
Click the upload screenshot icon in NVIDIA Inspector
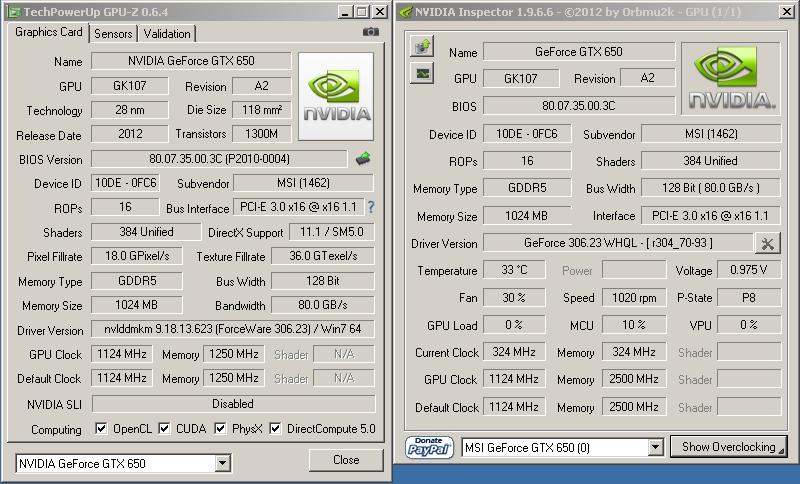coord(422,46)
